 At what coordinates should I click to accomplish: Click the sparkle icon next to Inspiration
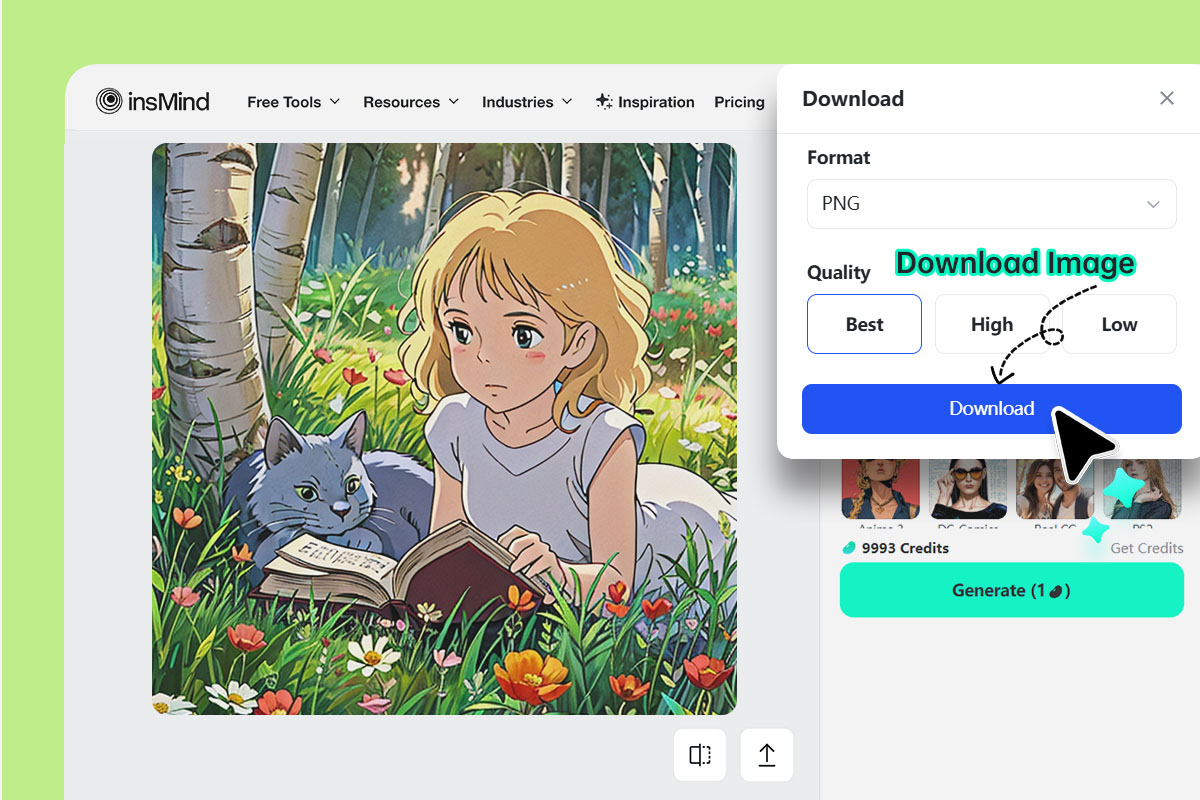pos(602,101)
